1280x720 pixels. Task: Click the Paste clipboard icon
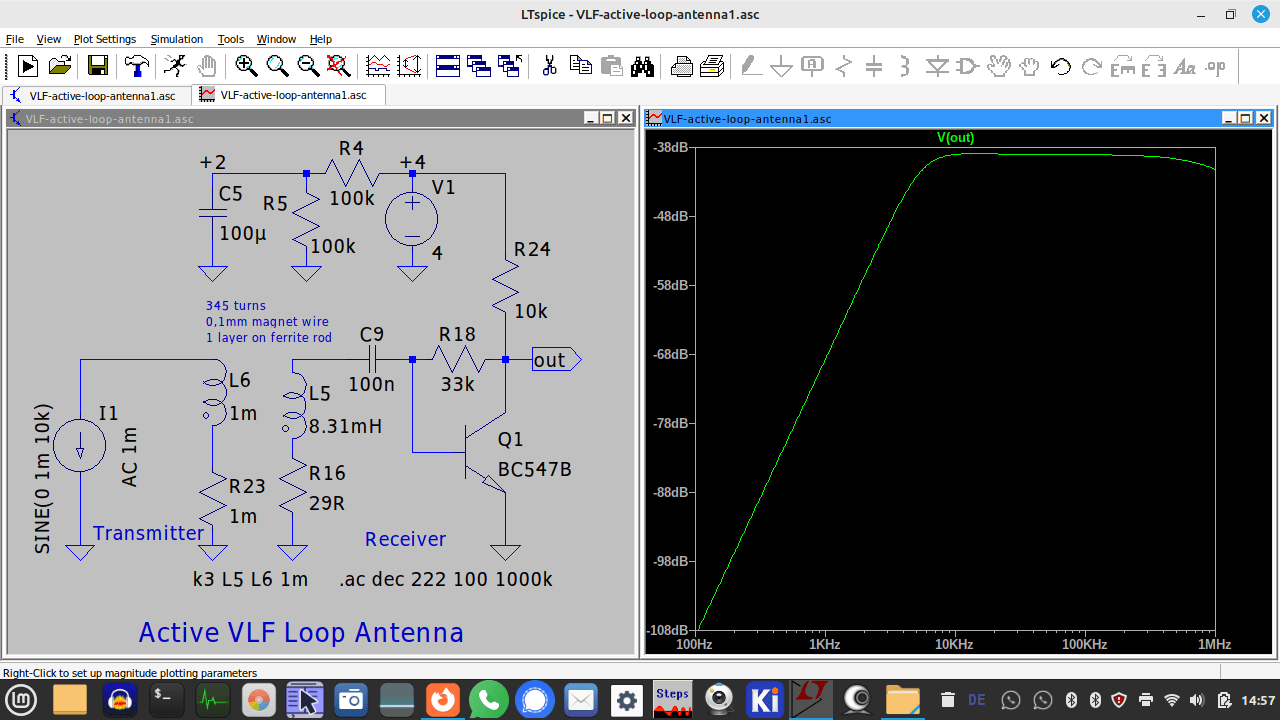(611, 66)
